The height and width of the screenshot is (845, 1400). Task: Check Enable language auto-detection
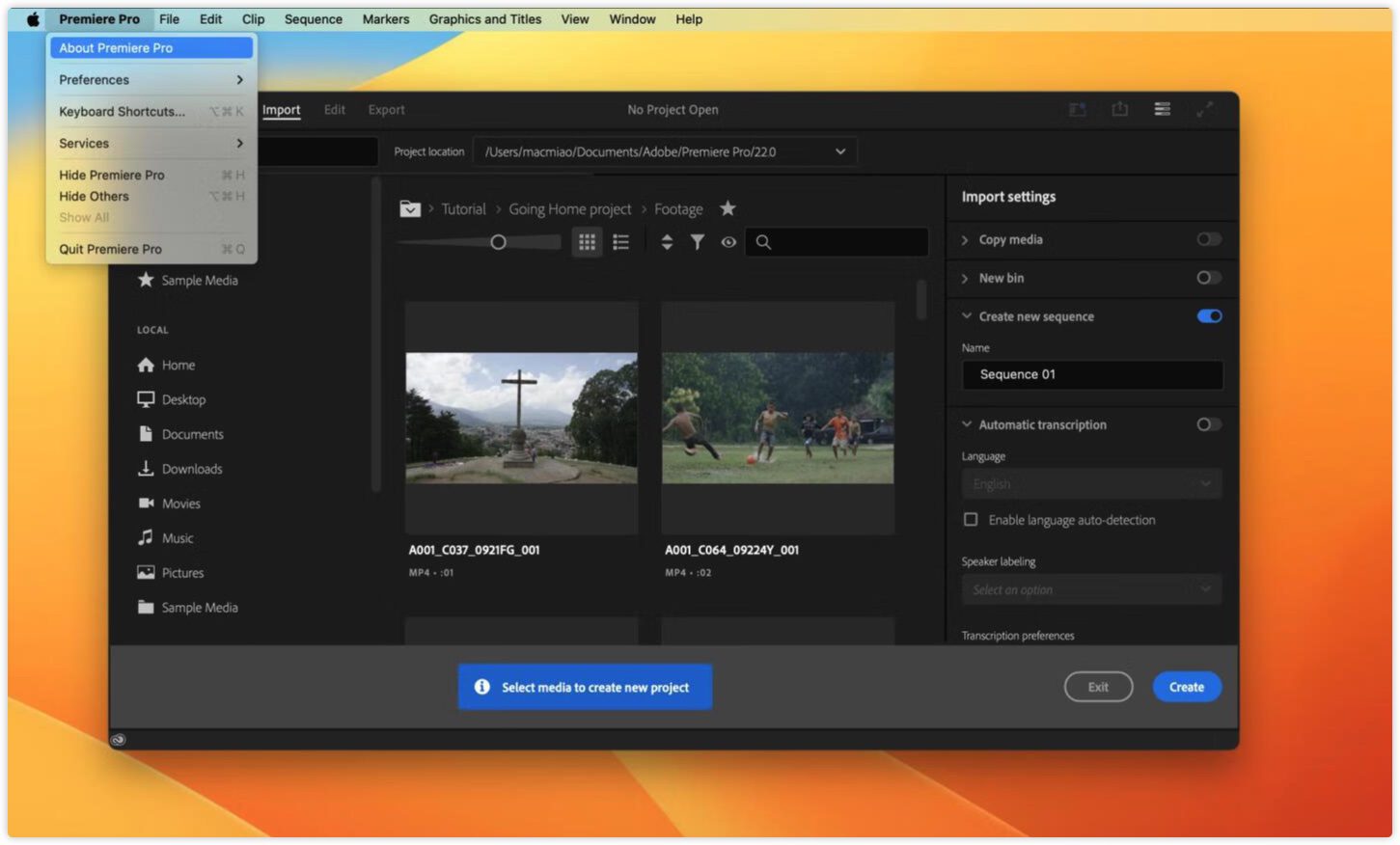(971, 520)
